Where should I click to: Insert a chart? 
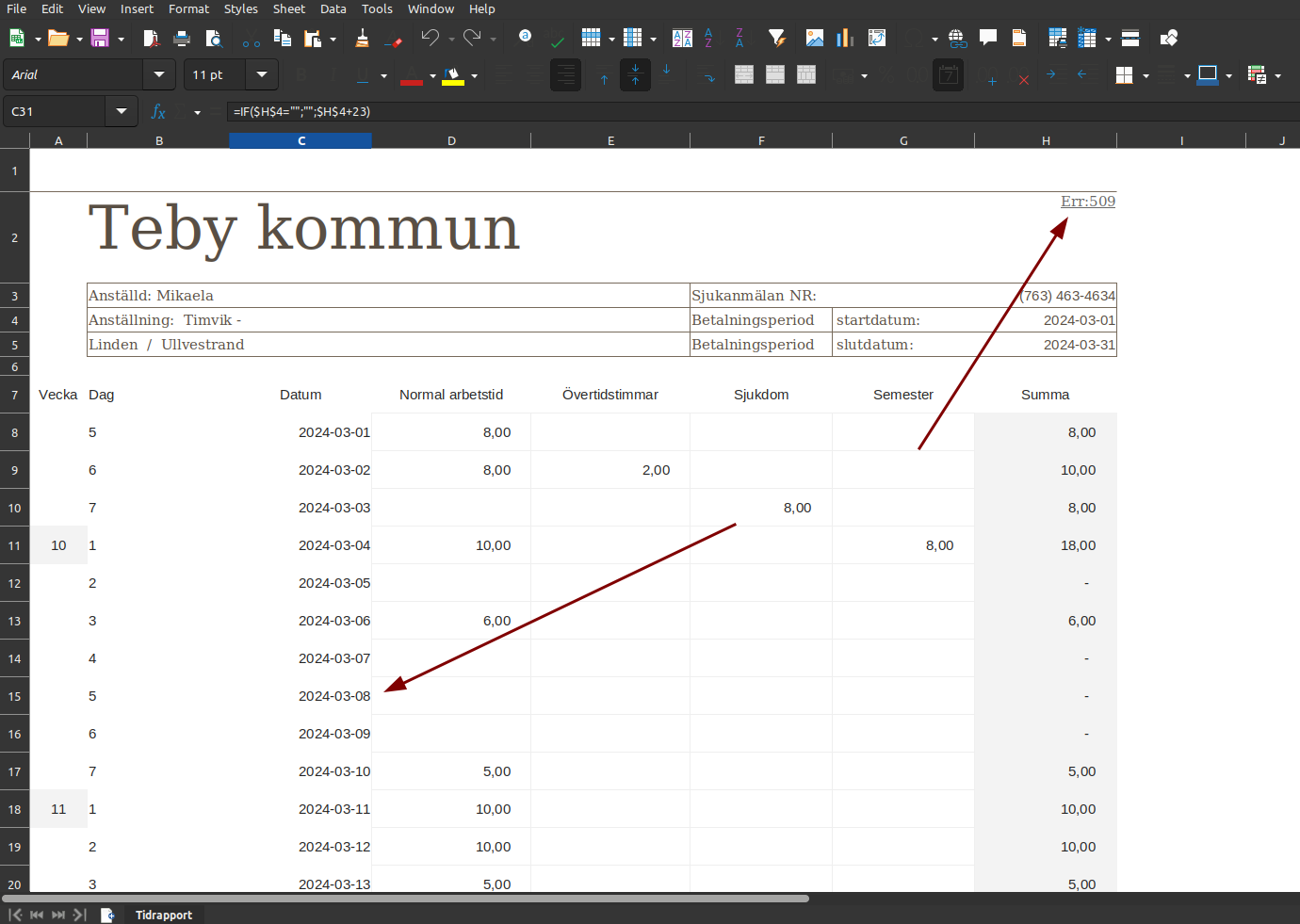point(845,38)
